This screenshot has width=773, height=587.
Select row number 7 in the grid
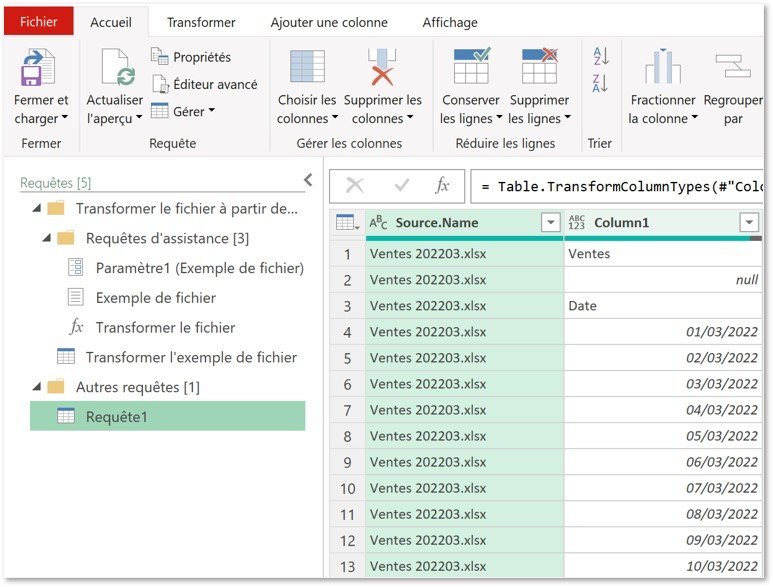[x=348, y=410]
